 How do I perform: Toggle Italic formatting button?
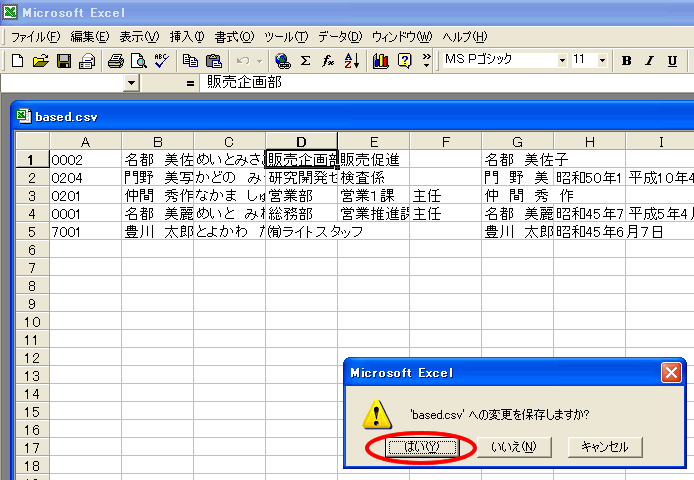649,61
